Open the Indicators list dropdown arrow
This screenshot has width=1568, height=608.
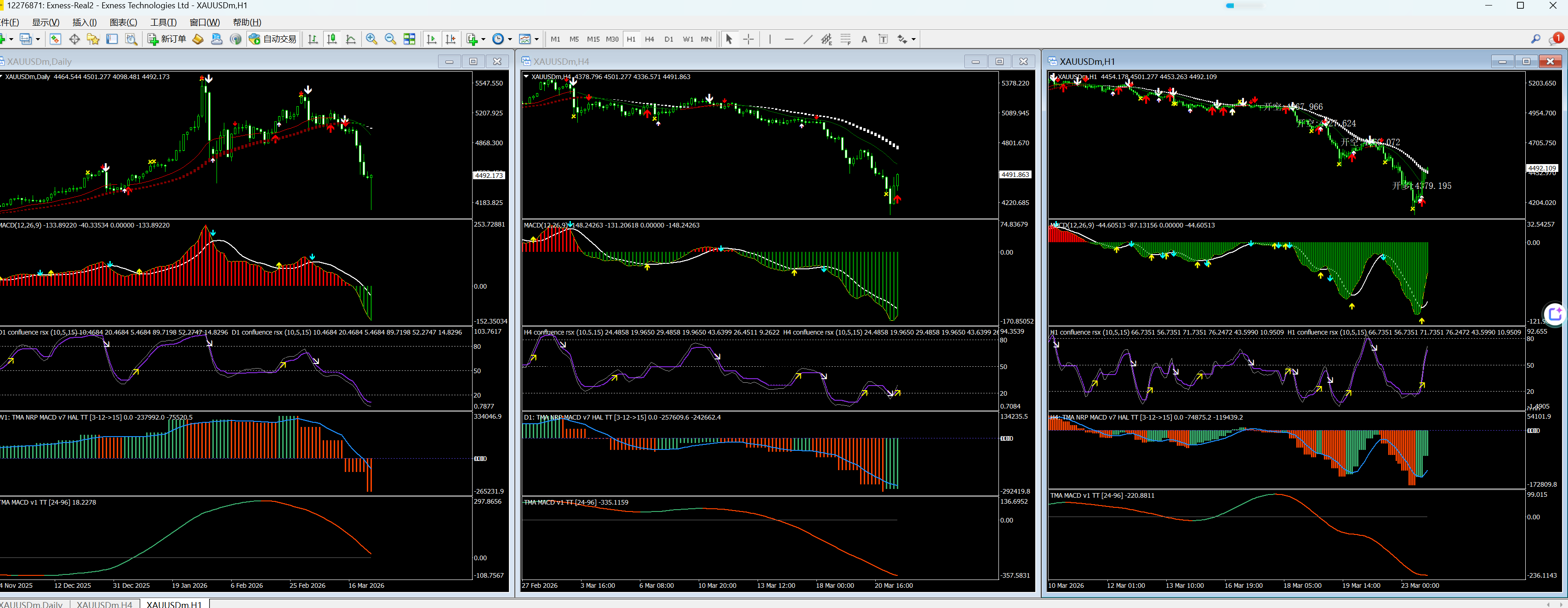click(x=483, y=40)
